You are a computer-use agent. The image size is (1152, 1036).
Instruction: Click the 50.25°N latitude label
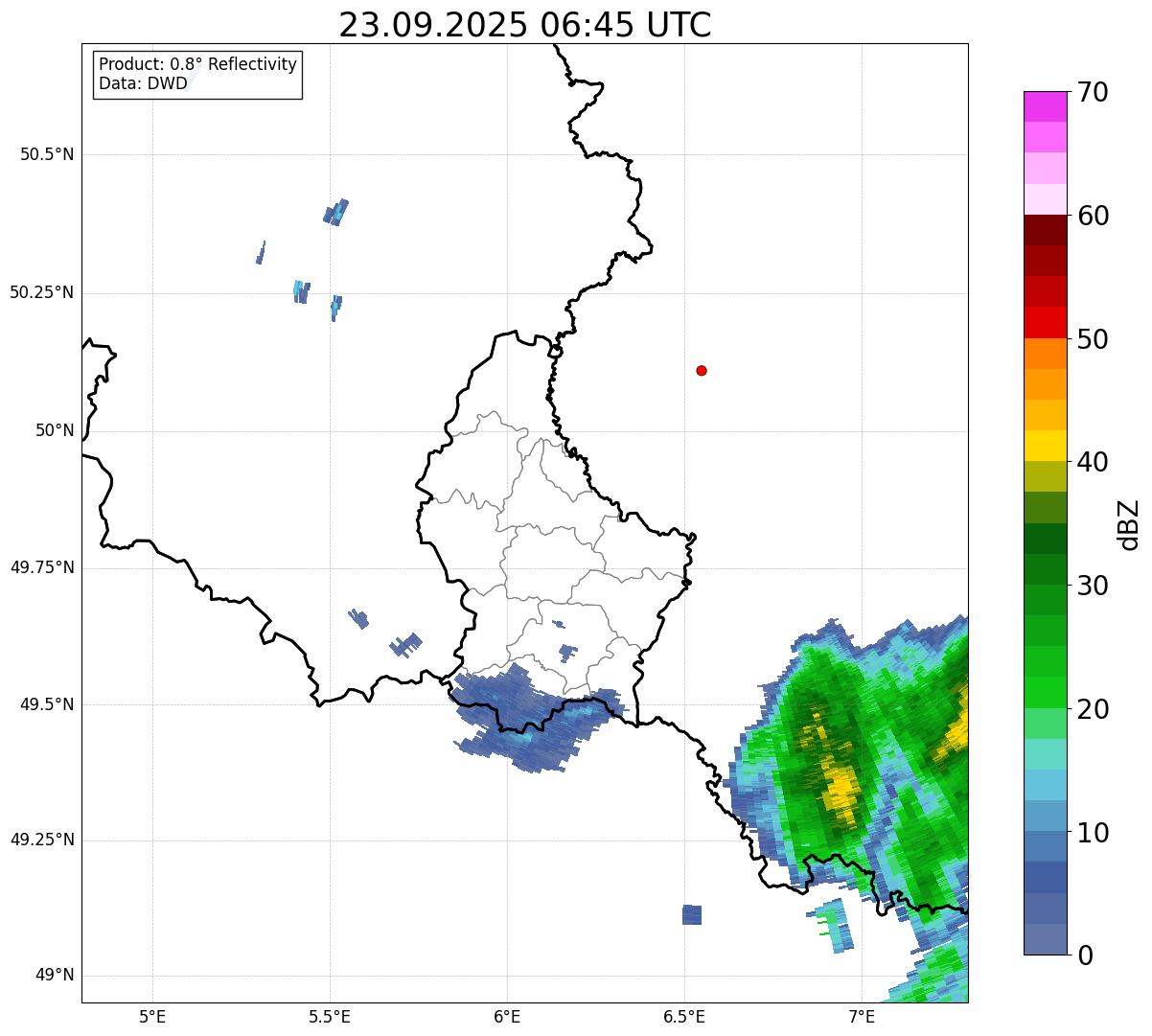pos(42,293)
